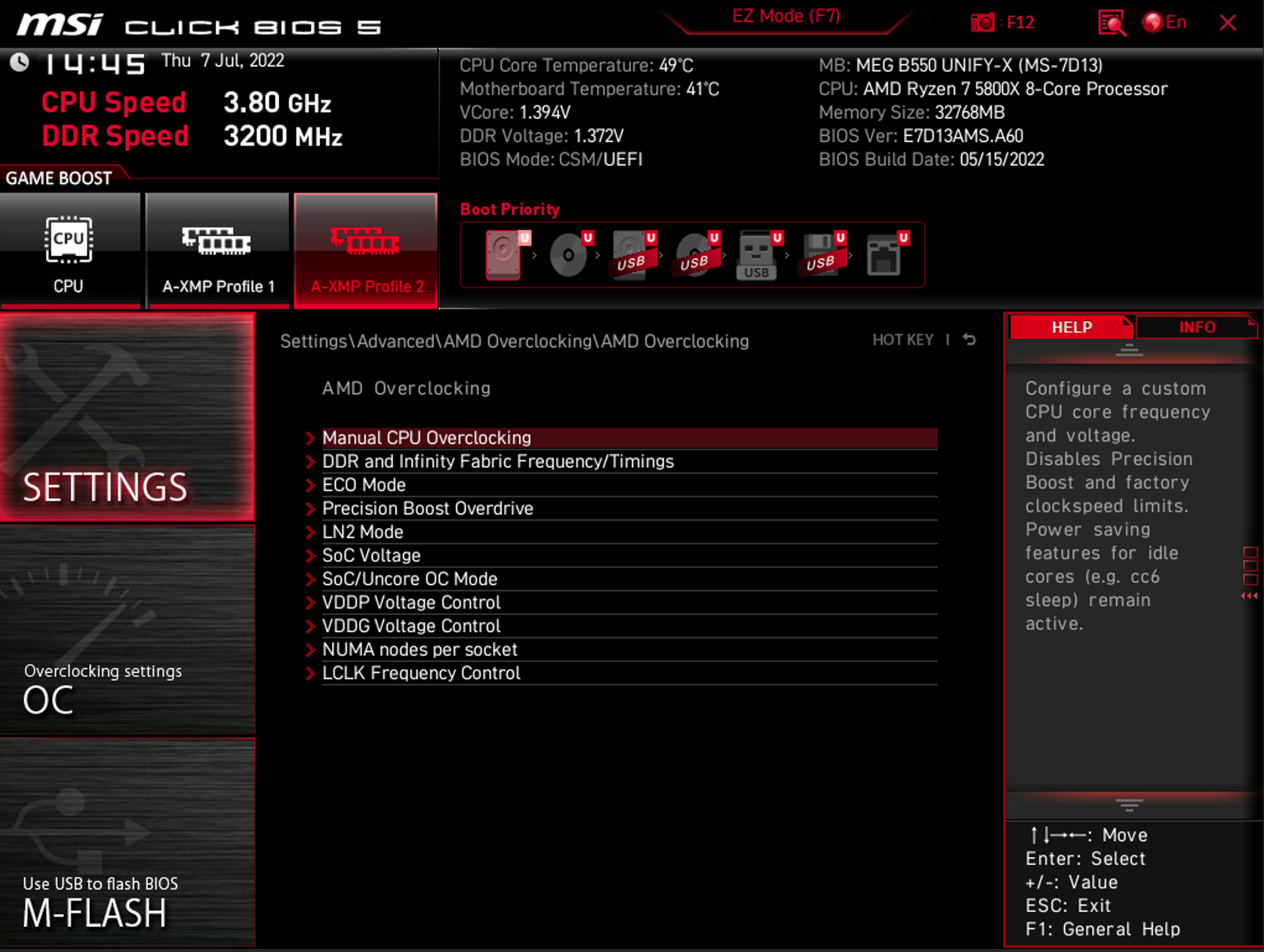
Task: Open Manual CPU Overclocking submenu
Action: click(622, 438)
